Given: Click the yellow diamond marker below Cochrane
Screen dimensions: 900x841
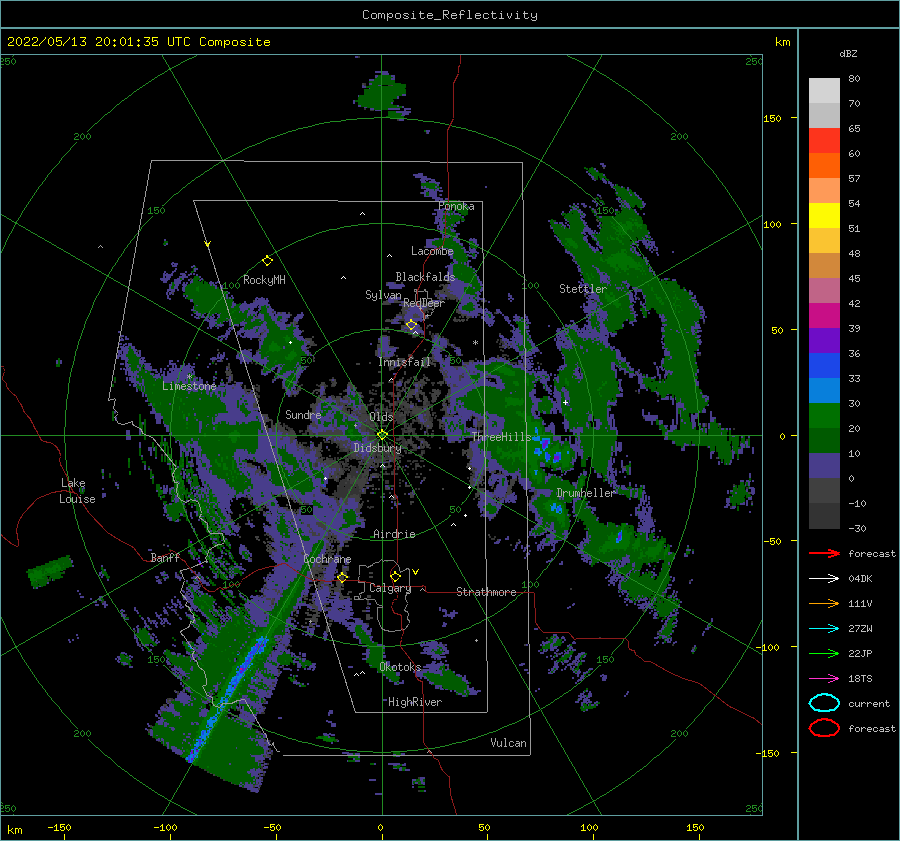Looking at the screenshot, I should [x=342, y=577].
